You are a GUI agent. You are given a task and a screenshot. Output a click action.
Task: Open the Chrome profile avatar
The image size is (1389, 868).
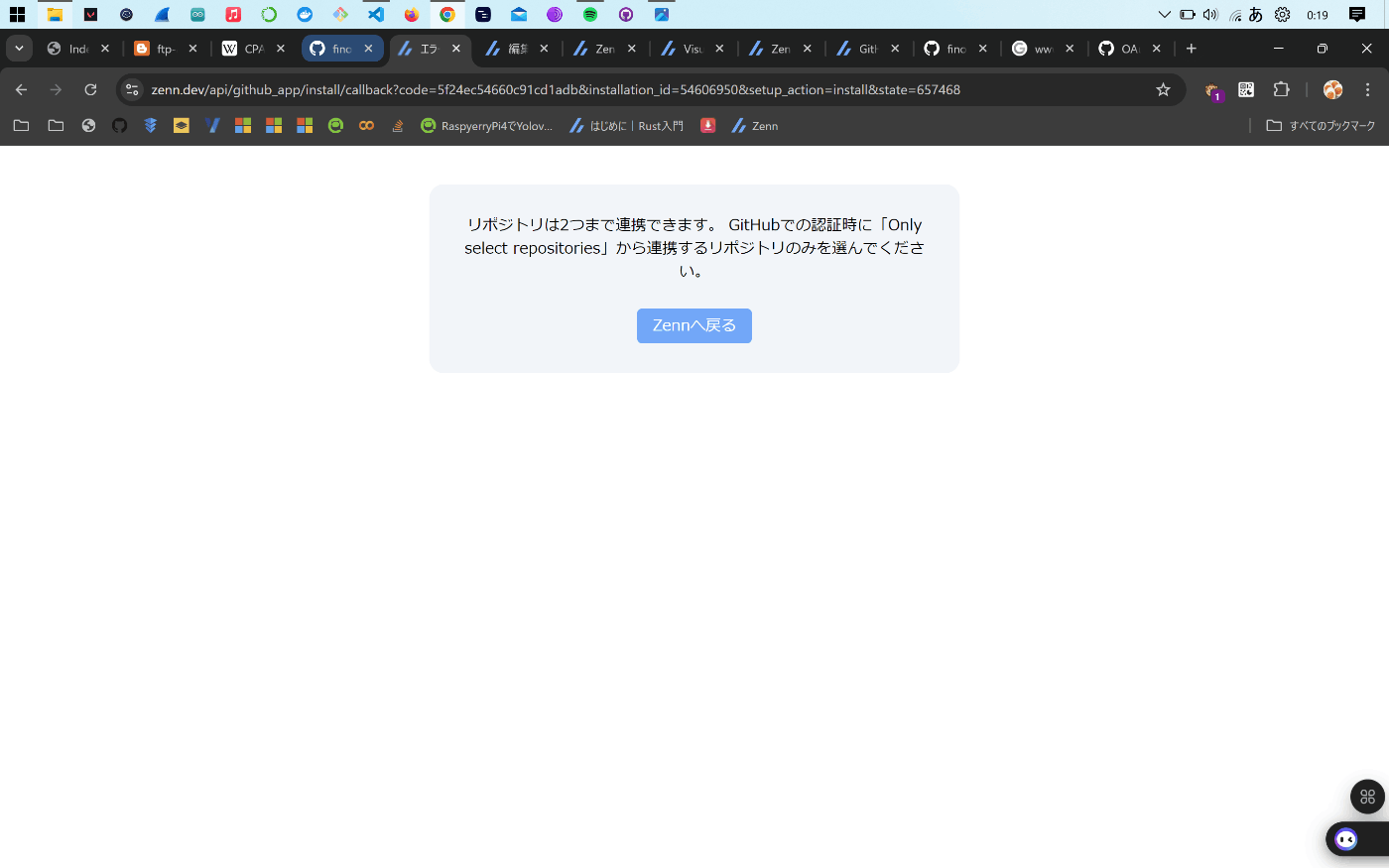pyautogui.click(x=1332, y=89)
